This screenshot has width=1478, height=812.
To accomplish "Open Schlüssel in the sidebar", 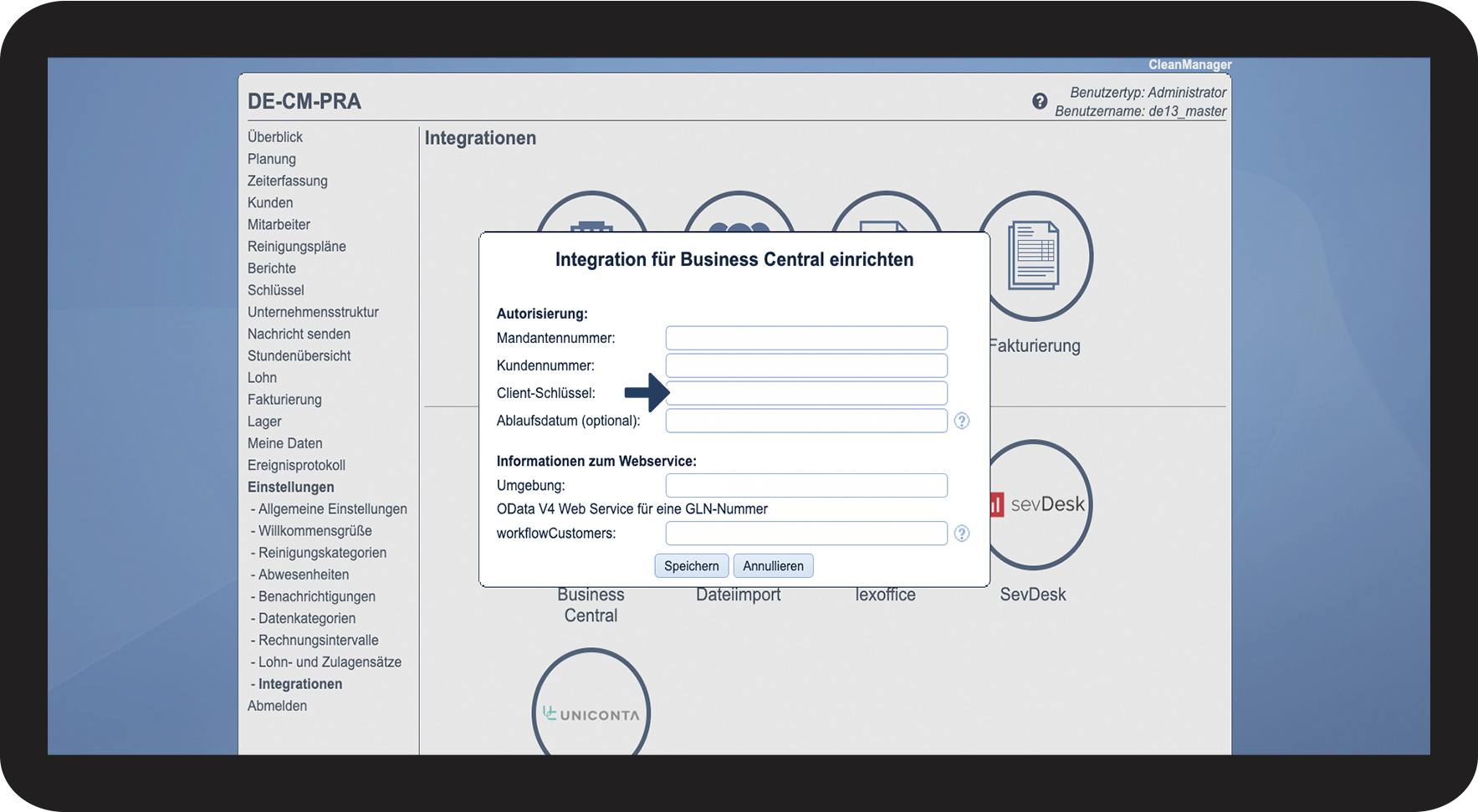I will tap(276, 290).
